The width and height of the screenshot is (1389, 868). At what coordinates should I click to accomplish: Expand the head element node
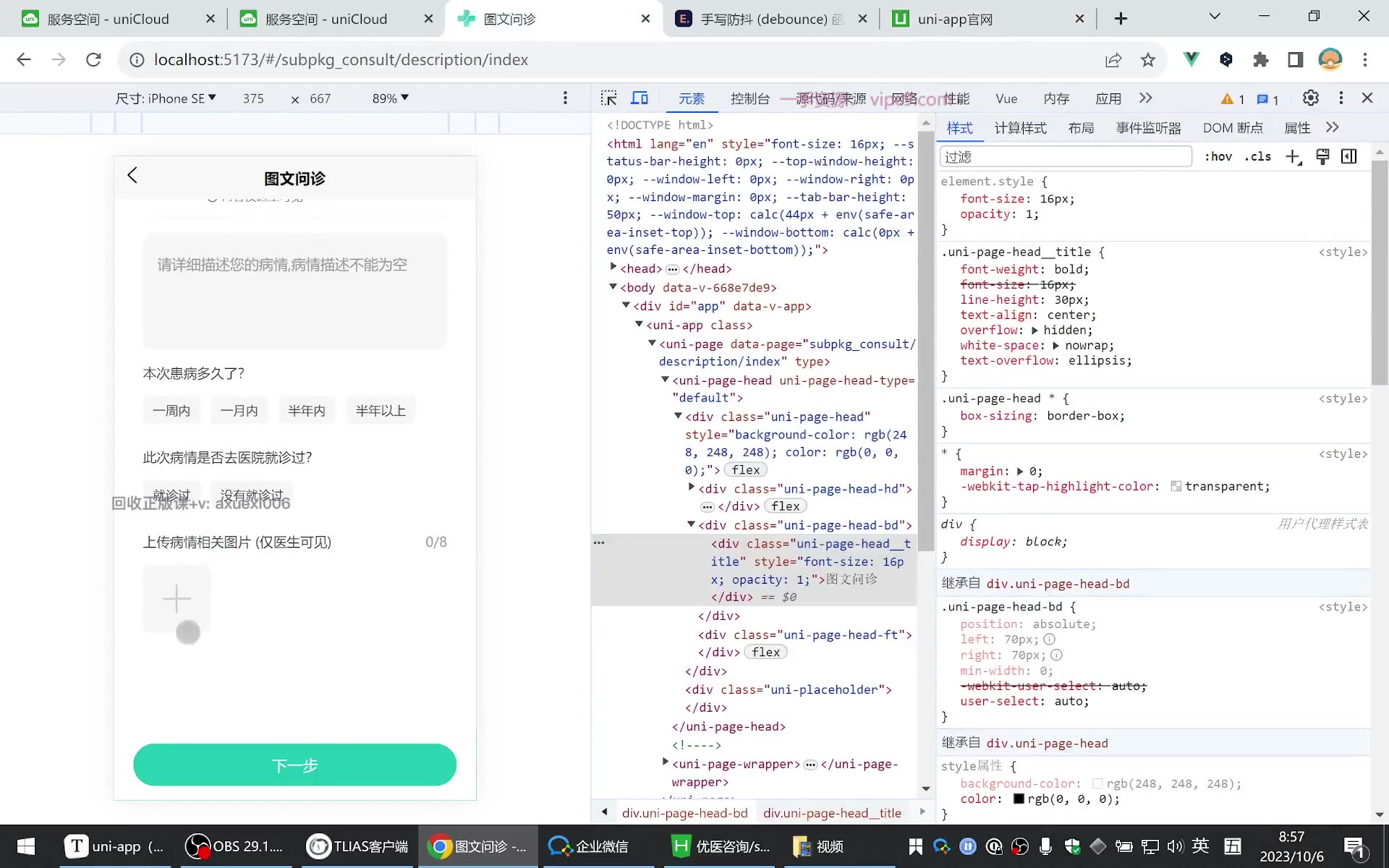click(613, 268)
